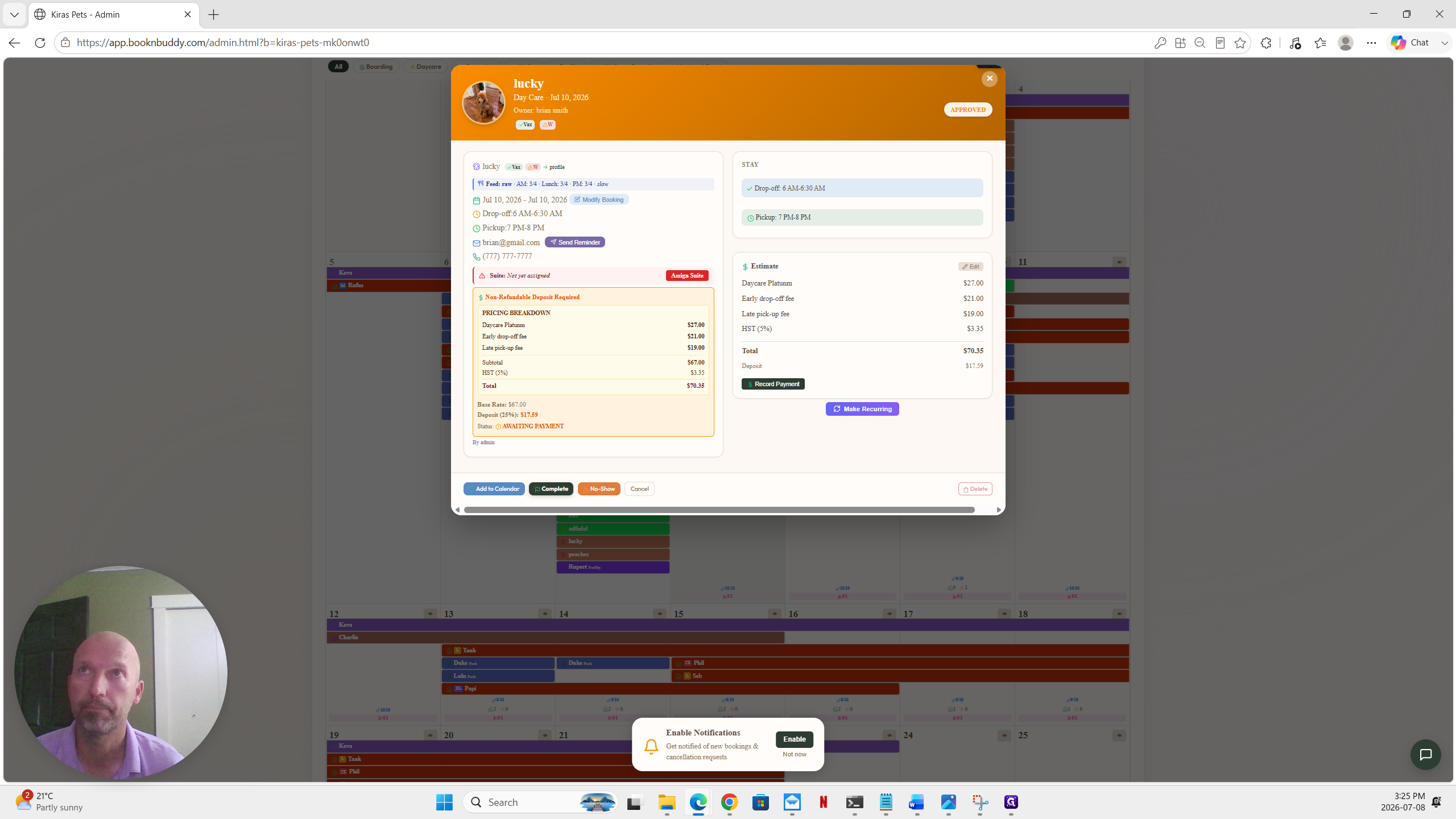Open lucky's dog photo thumbnail
1456x819 pixels.
click(483, 102)
